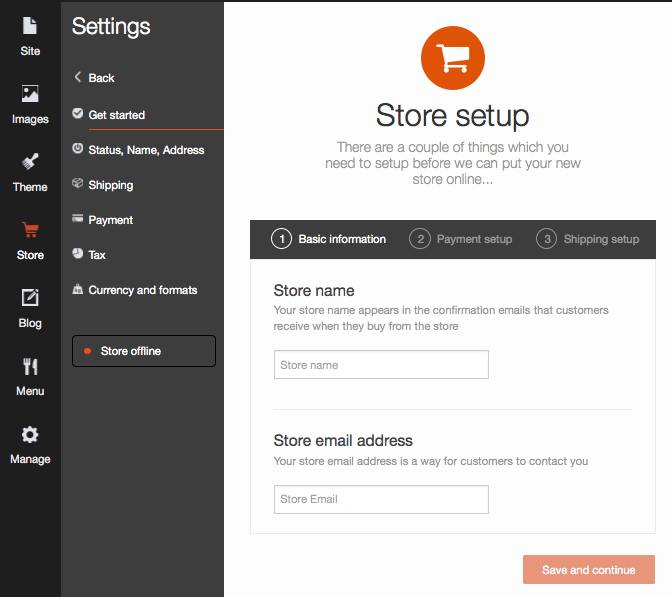This screenshot has height=597, width=672.
Task: Open the Images section icon
Action: pos(30,94)
